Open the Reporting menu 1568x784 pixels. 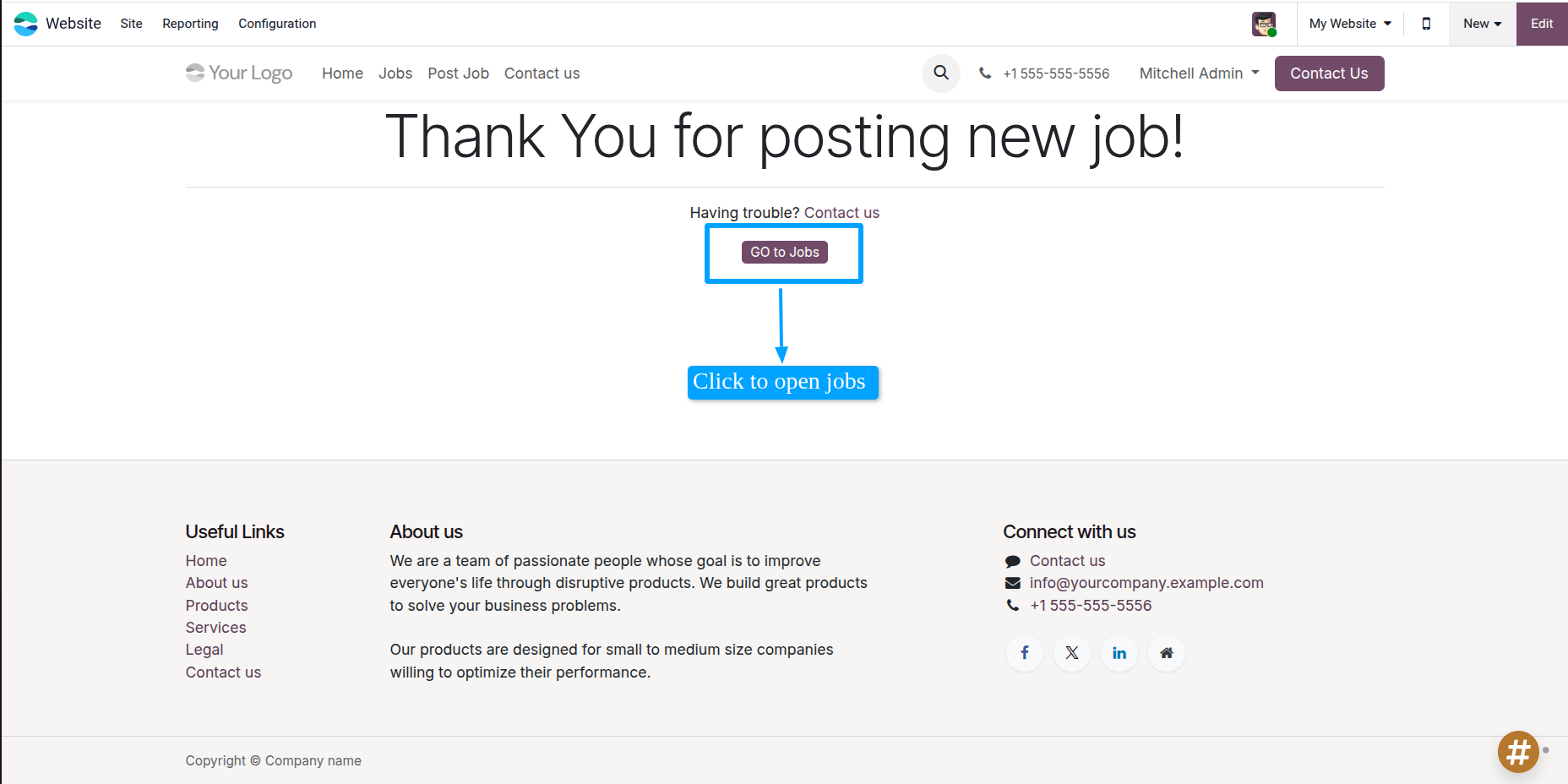190,24
